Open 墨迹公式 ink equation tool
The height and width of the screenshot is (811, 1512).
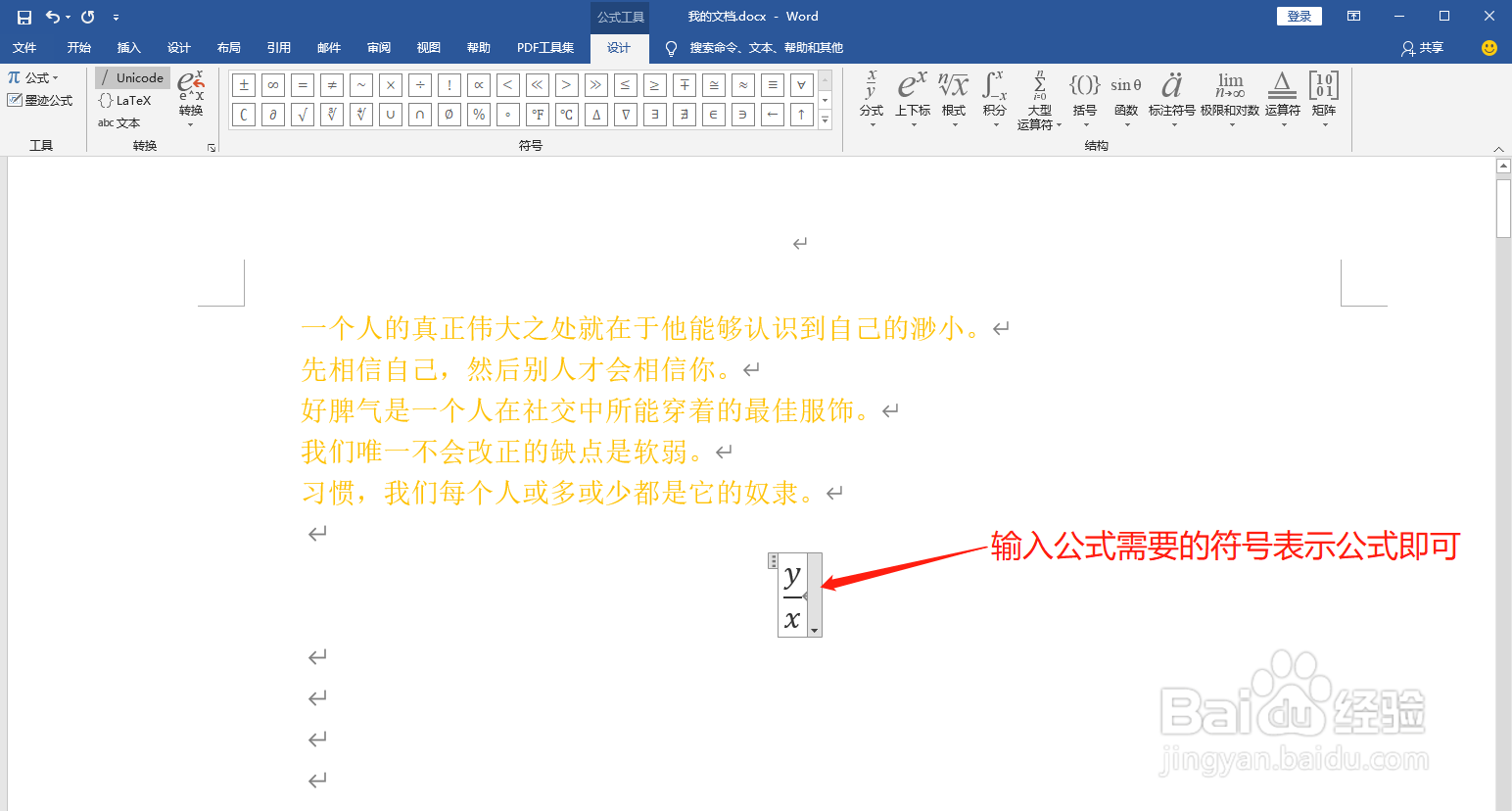coord(40,100)
